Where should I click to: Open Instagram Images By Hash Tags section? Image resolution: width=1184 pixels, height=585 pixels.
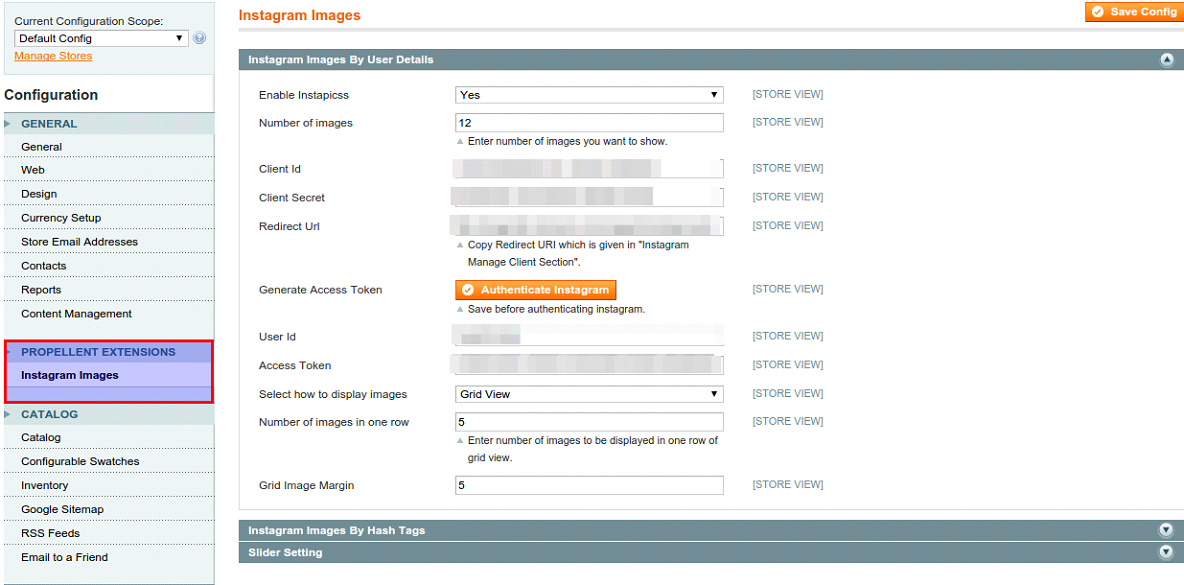[711, 530]
